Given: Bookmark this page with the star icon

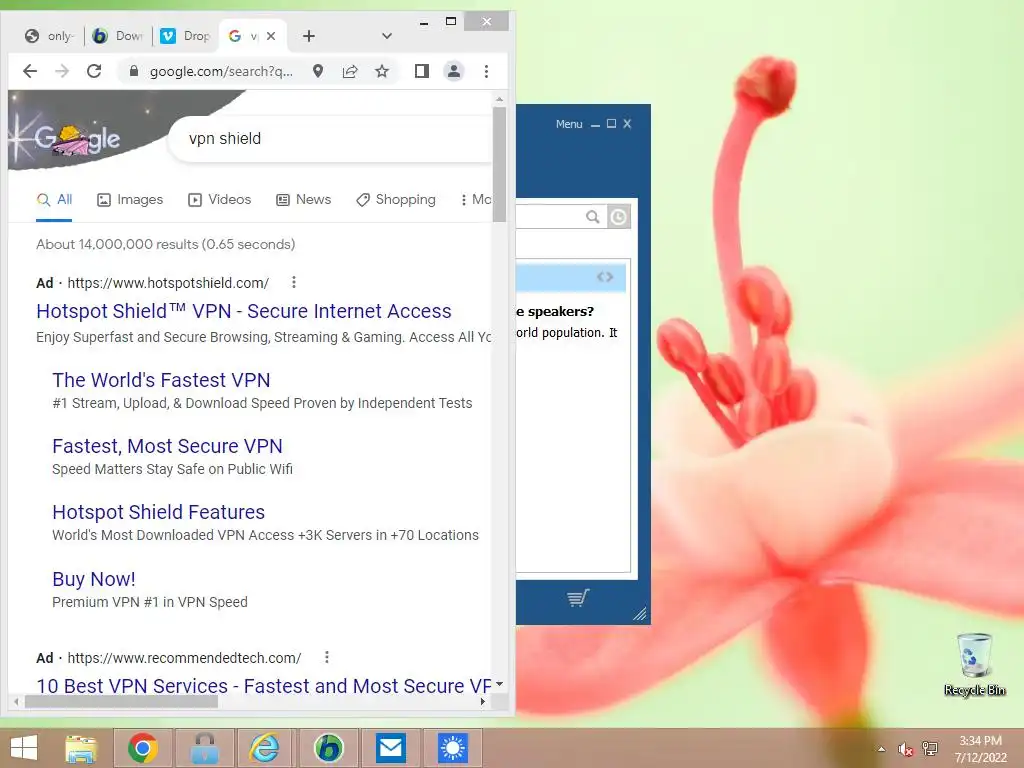Looking at the screenshot, I should click(382, 71).
